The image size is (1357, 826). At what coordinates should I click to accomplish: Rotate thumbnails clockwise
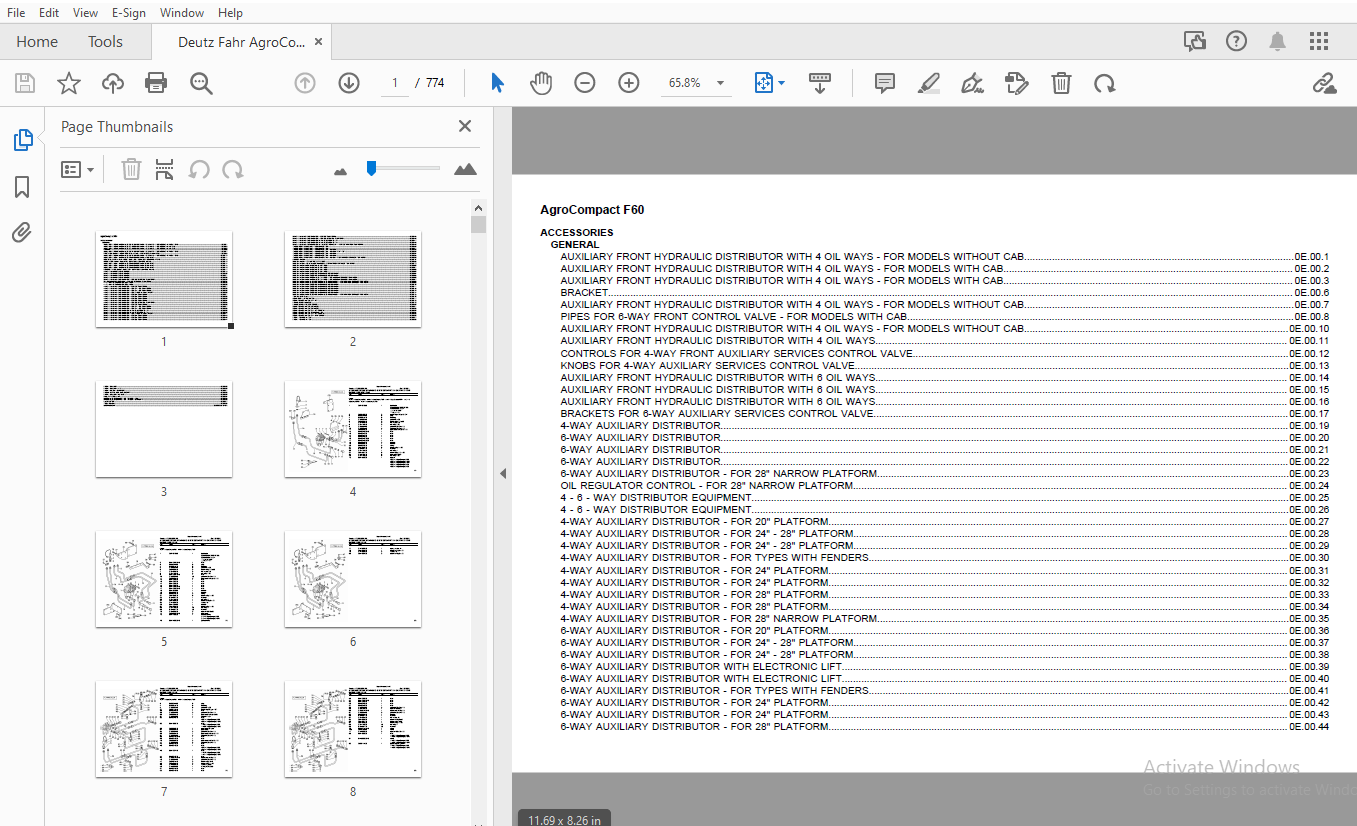point(233,169)
